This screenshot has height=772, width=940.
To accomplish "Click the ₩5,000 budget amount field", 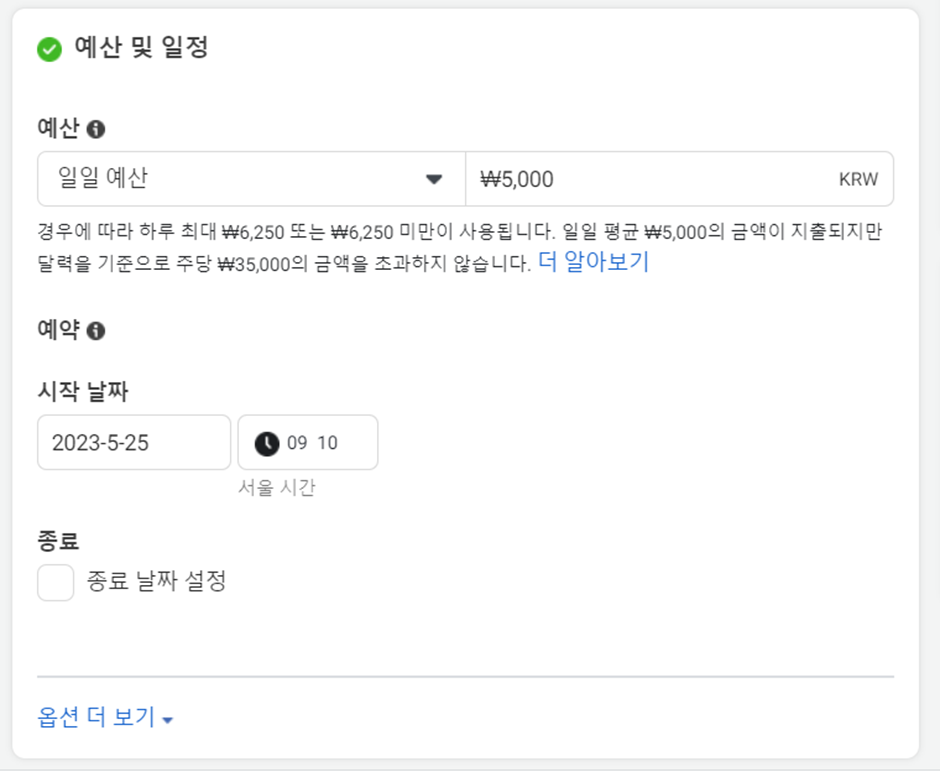I will point(679,179).
